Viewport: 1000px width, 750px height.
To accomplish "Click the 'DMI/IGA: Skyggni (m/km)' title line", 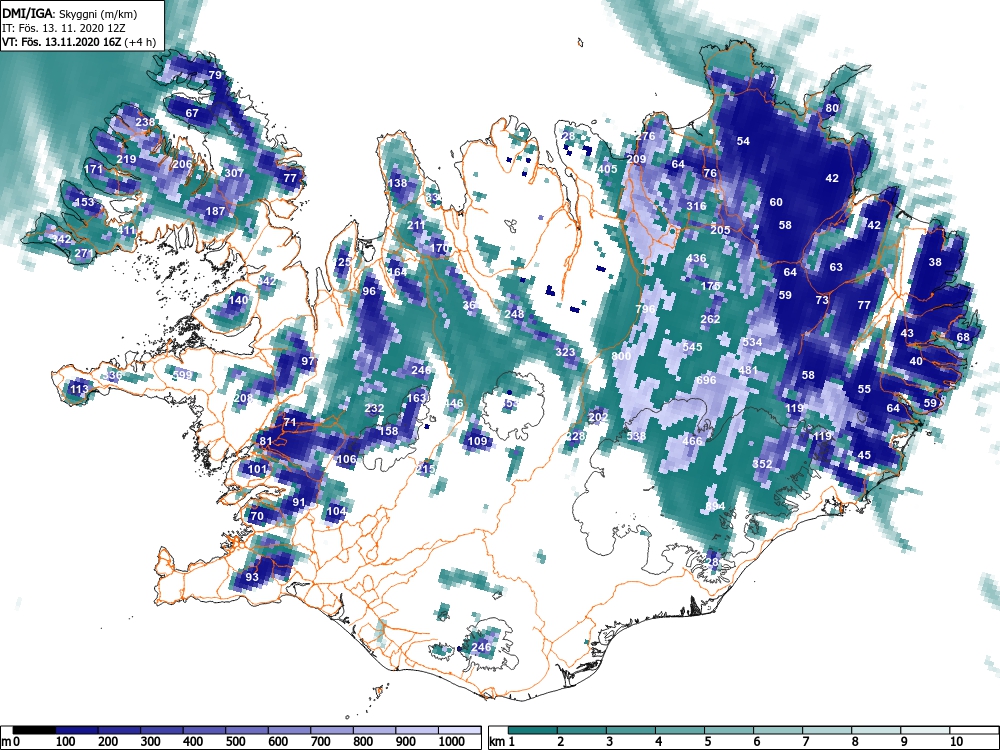I will [x=70, y=13].
